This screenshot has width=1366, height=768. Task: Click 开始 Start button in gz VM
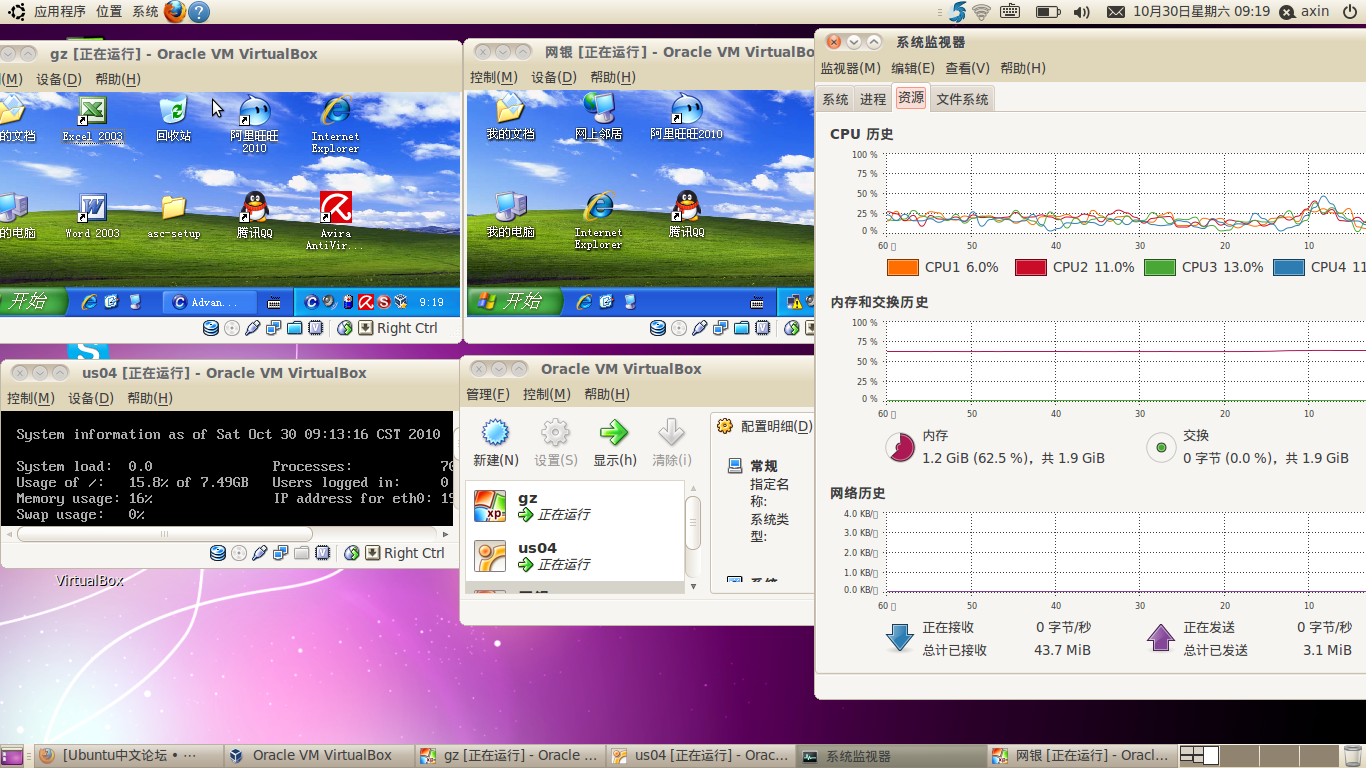32,301
